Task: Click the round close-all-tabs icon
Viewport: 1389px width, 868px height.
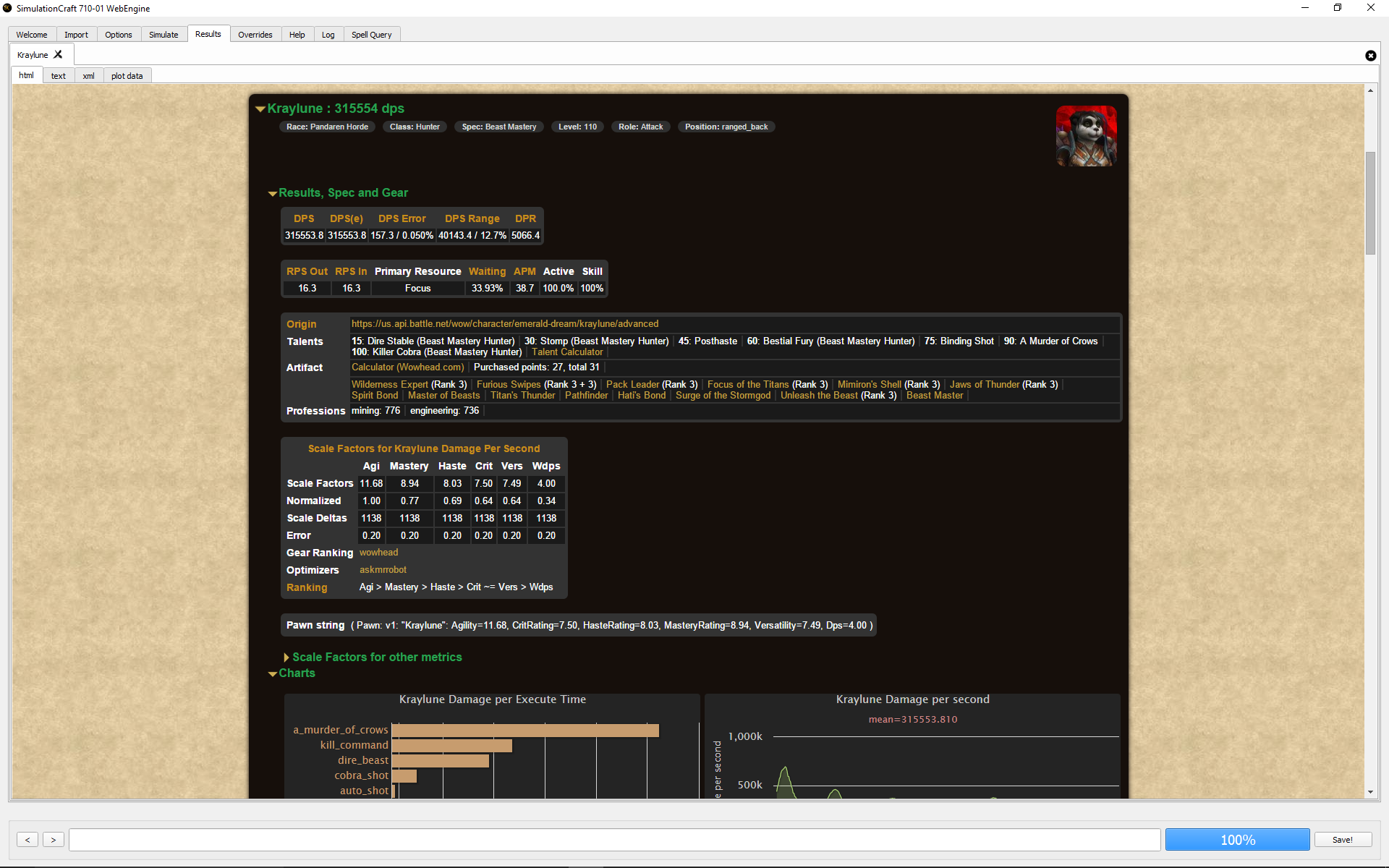Action: click(1370, 56)
